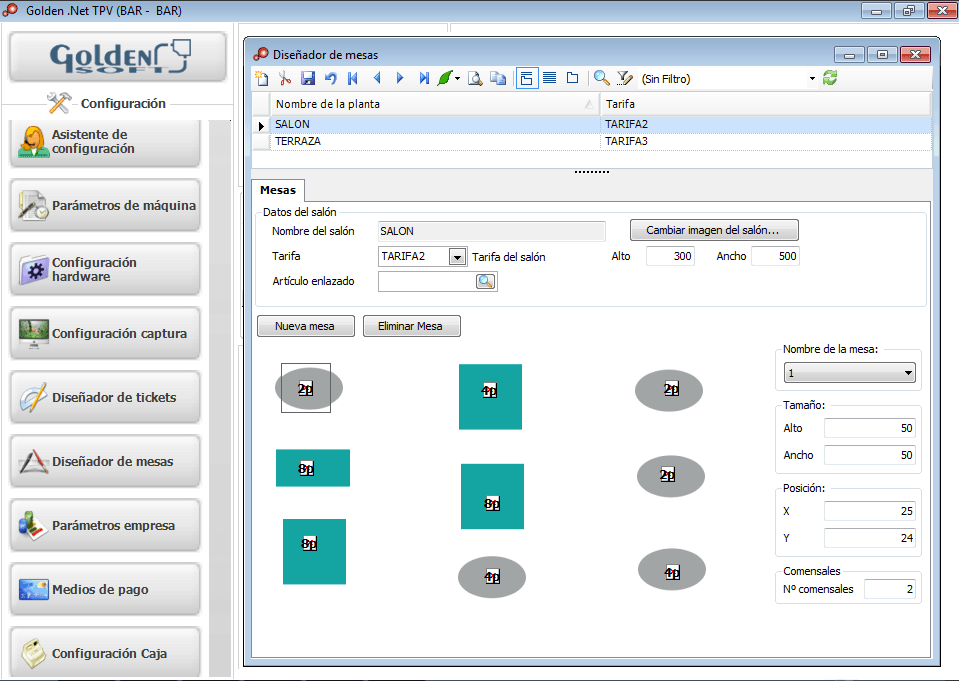Click the scissors delete icon
The image size is (959, 681).
coord(285,78)
